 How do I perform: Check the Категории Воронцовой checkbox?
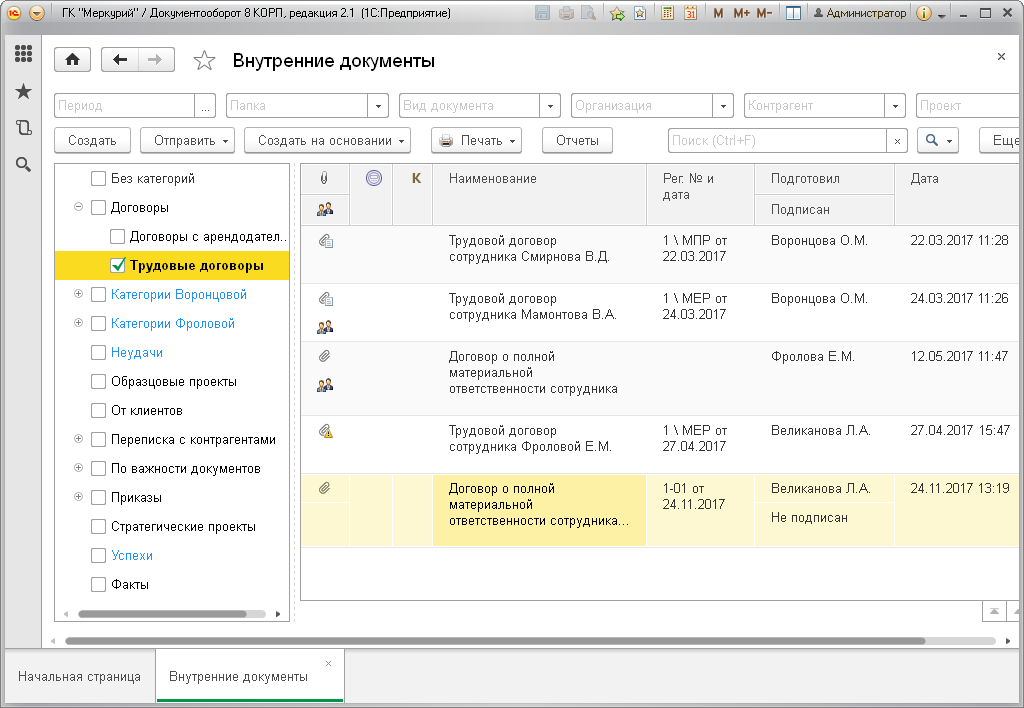99,295
